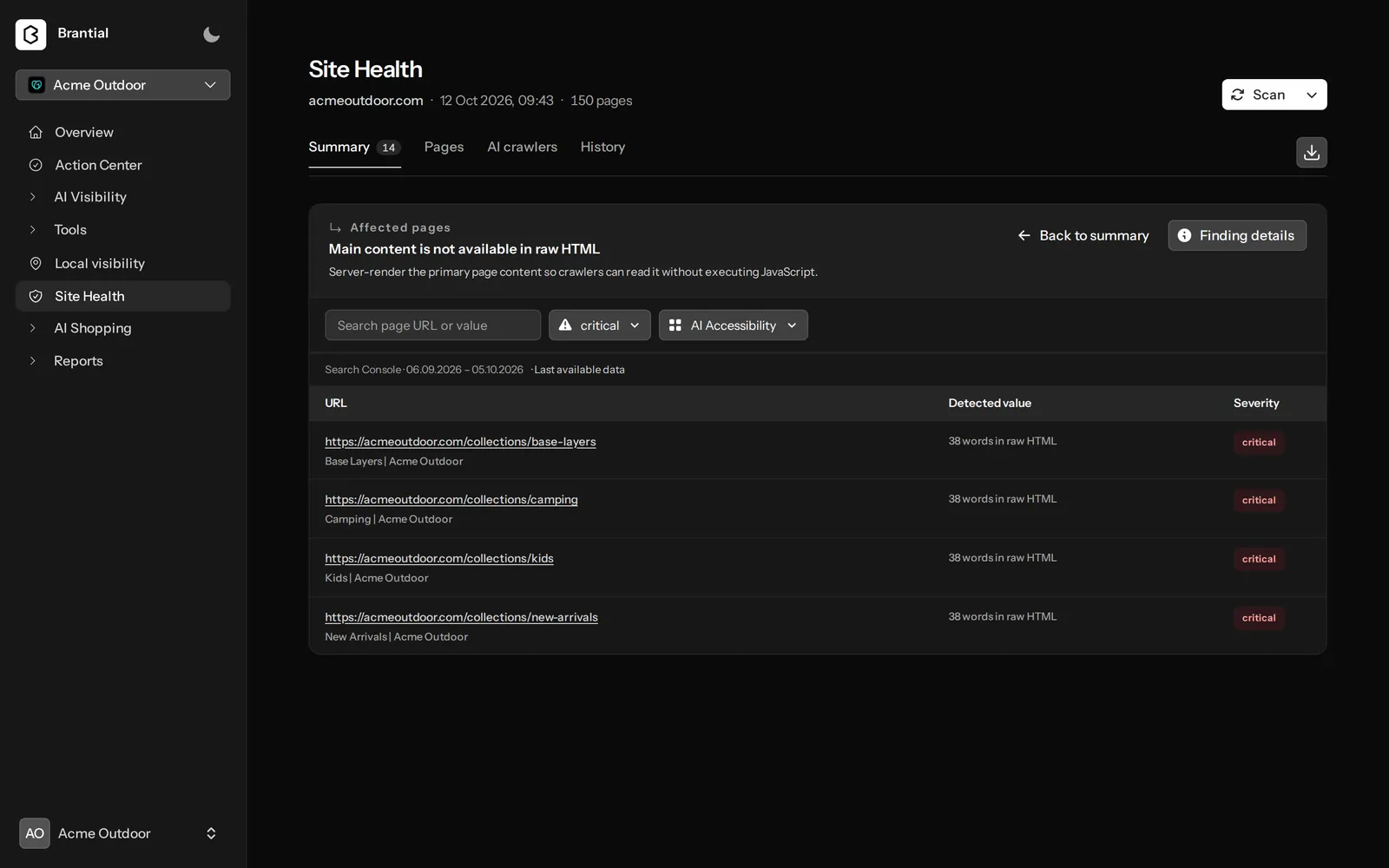
Task: Click the AO avatar badge
Action: click(35, 833)
